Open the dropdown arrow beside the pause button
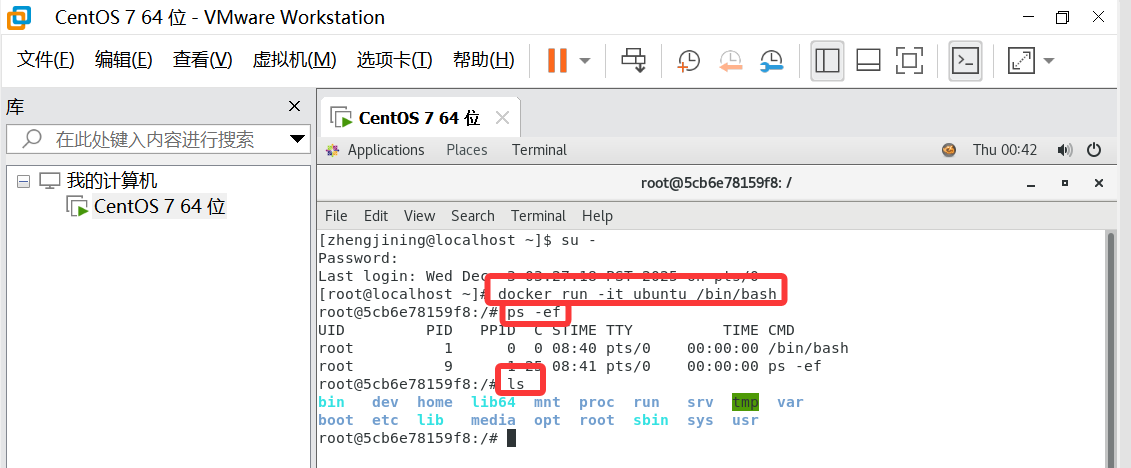The width and height of the screenshot is (1131, 468). tap(585, 60)
